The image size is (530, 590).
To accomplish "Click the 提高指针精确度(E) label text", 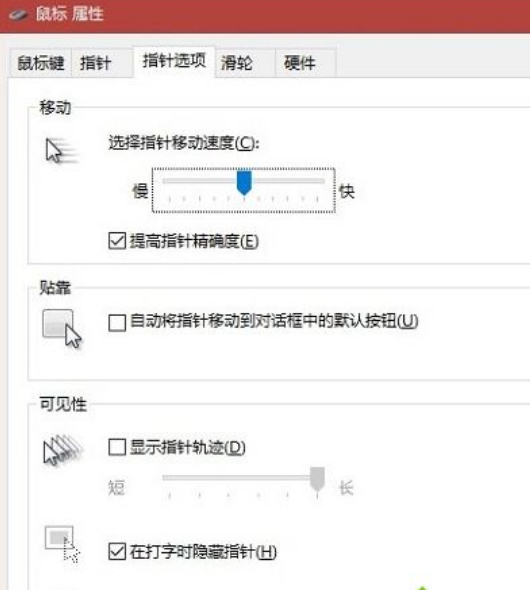I will point(194,241).
